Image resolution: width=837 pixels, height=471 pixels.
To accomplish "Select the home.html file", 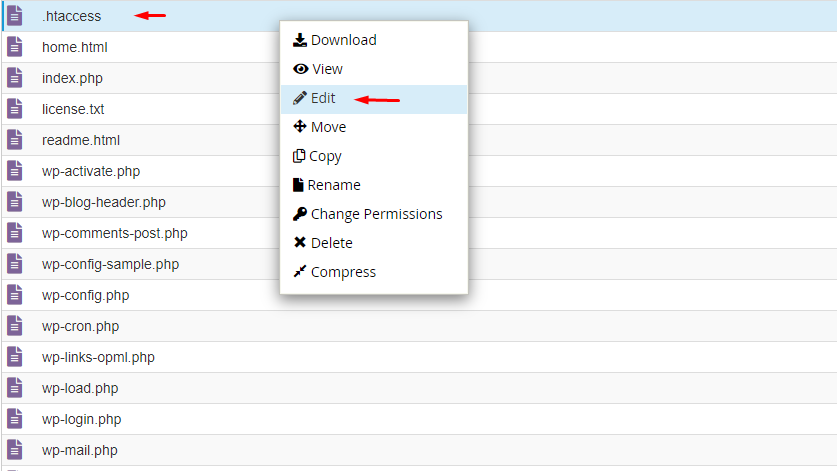I will coord(418,47).
